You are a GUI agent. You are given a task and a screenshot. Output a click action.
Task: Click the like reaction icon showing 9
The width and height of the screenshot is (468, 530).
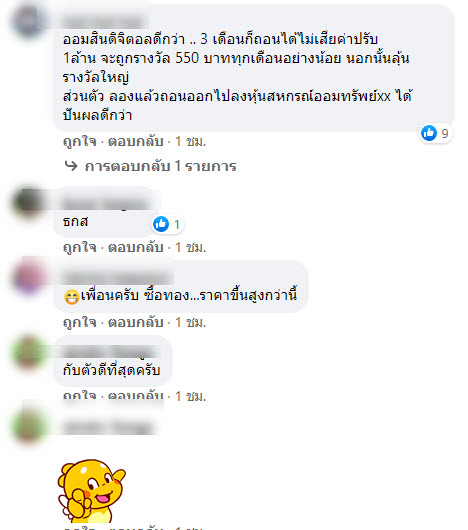pyautogui.click(x=429, y=133)
